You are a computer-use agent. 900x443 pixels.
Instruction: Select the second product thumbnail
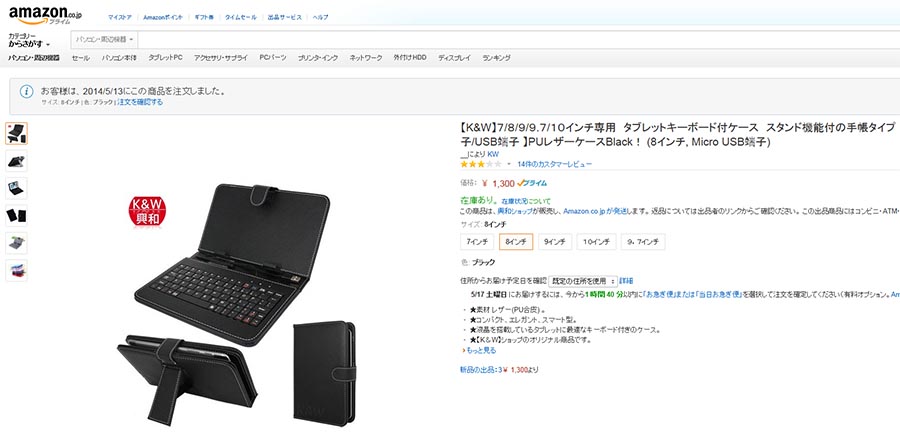pyautogui.click(x=16, y=161)
